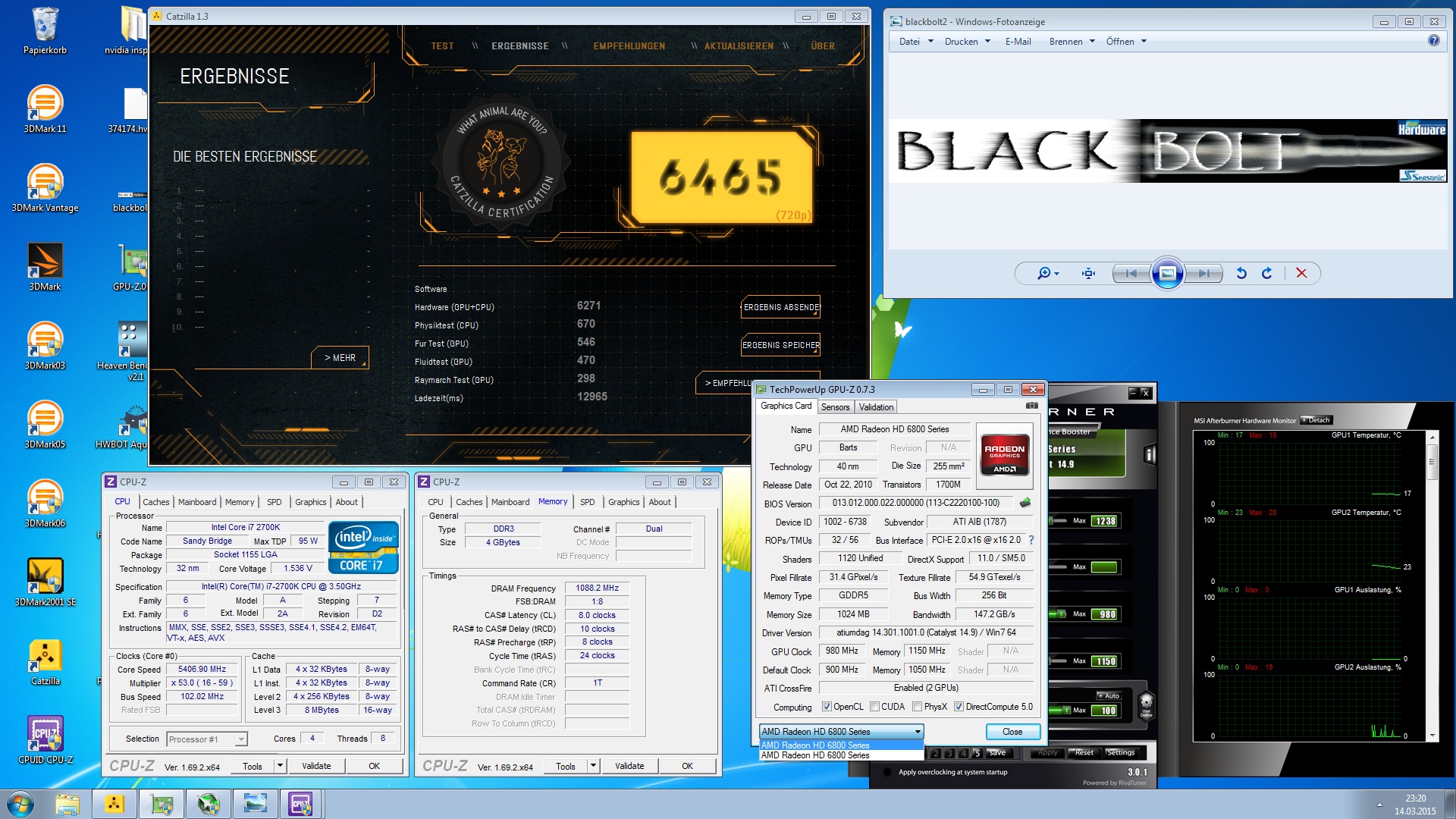Open Drucken menu in Fotoanzeige
Screen dimensions: 1456x819
coord(967,42)
